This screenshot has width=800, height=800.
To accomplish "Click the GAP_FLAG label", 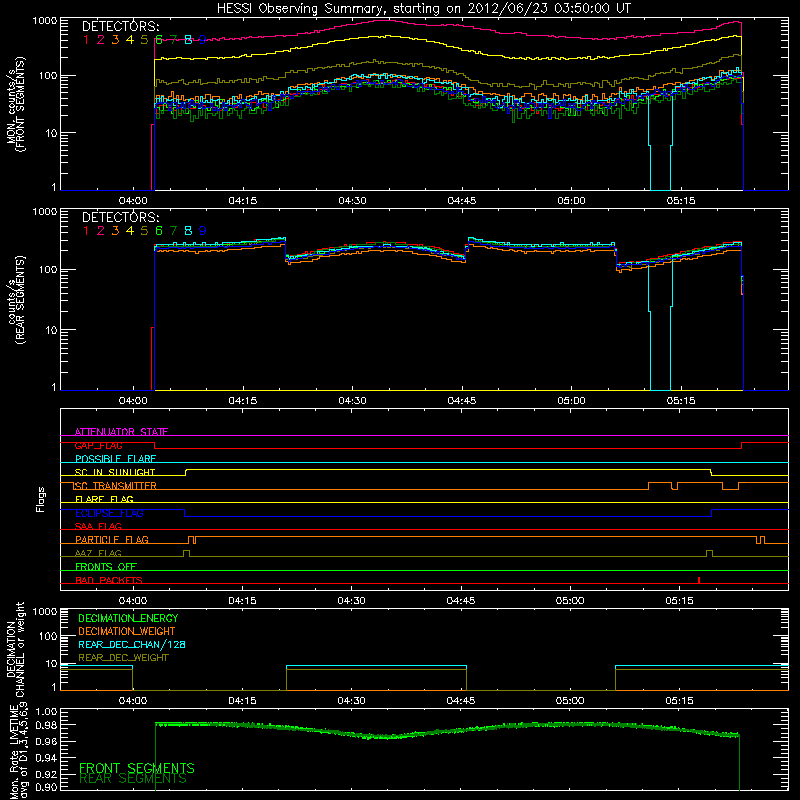I will point(98,445).
